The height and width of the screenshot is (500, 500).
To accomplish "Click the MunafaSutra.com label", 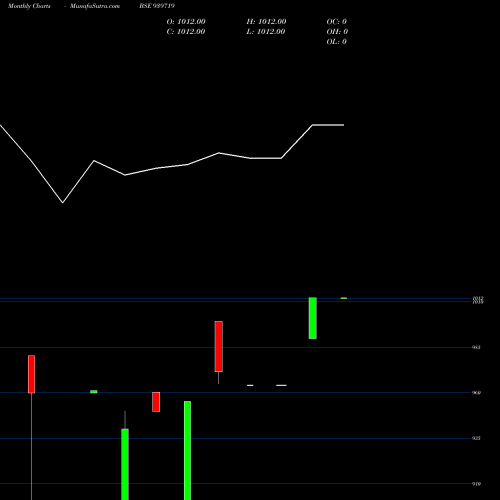I will point(95,6).
